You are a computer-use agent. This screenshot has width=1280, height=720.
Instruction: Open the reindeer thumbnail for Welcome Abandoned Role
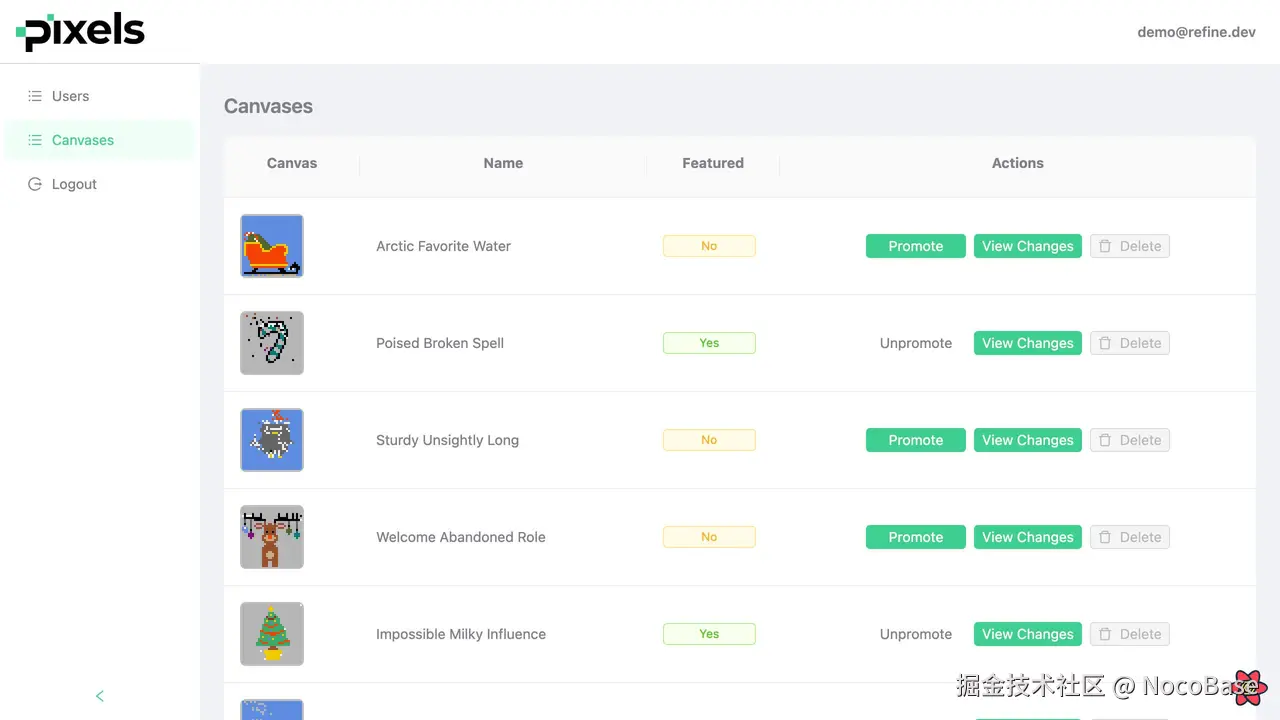click(272, 537)
